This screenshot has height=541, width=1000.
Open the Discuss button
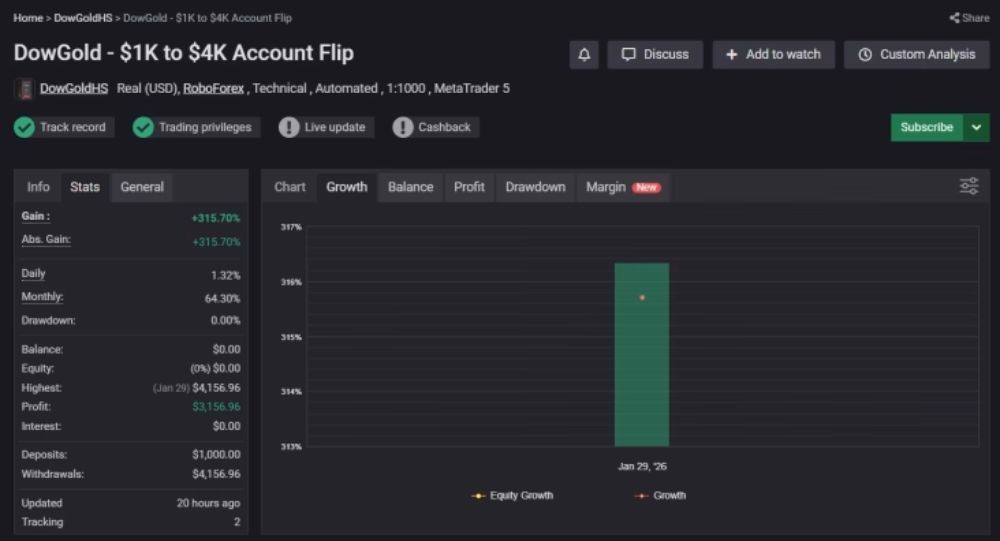point(655,55)
